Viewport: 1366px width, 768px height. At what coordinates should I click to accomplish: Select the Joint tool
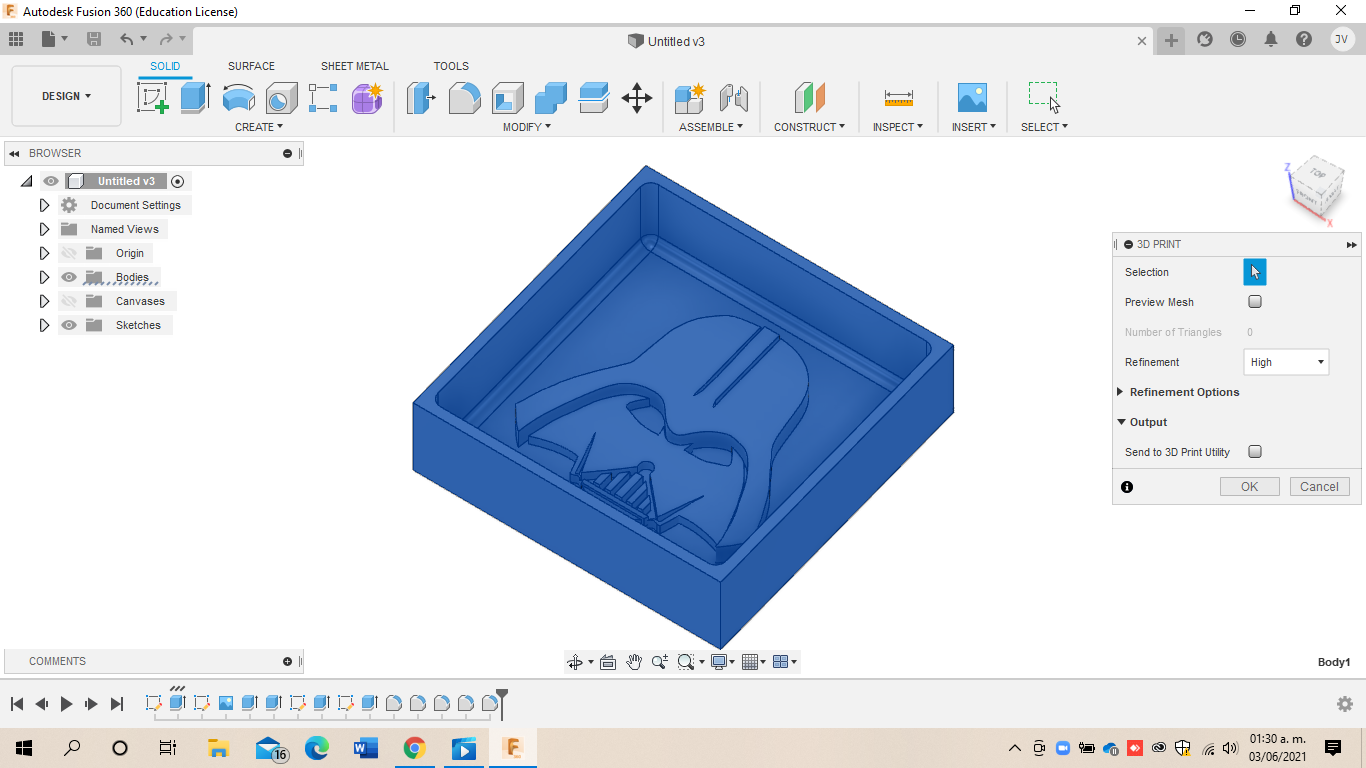[x=734, y=98]
